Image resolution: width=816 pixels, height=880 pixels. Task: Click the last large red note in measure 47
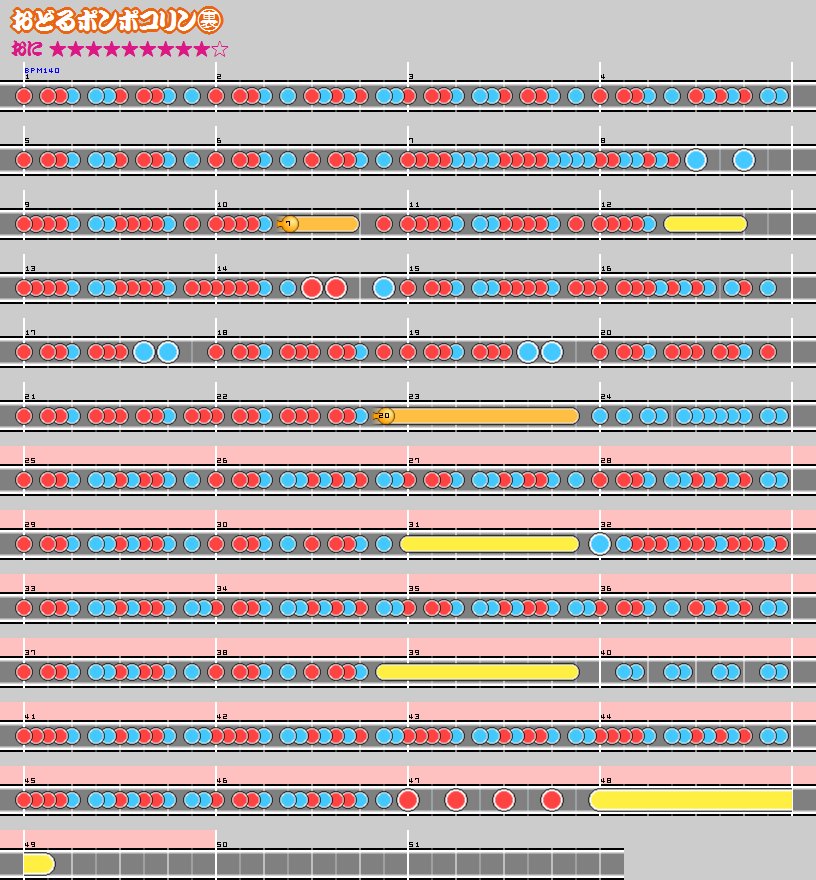tap(552, 800)
